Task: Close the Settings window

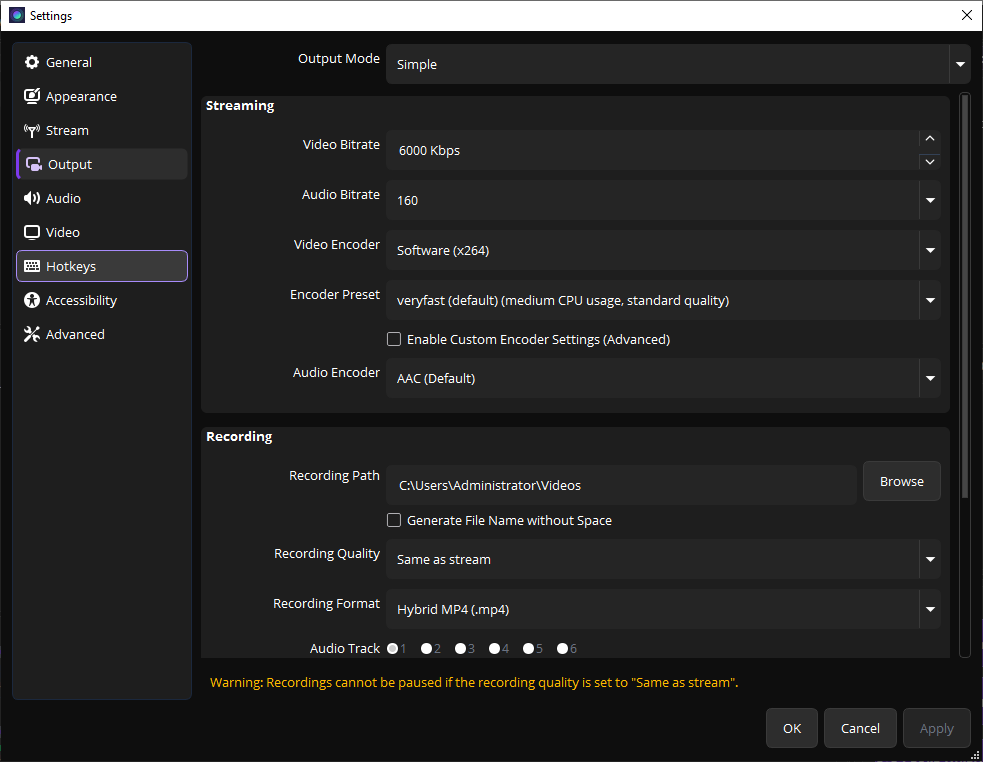Action: coord(967,15)
